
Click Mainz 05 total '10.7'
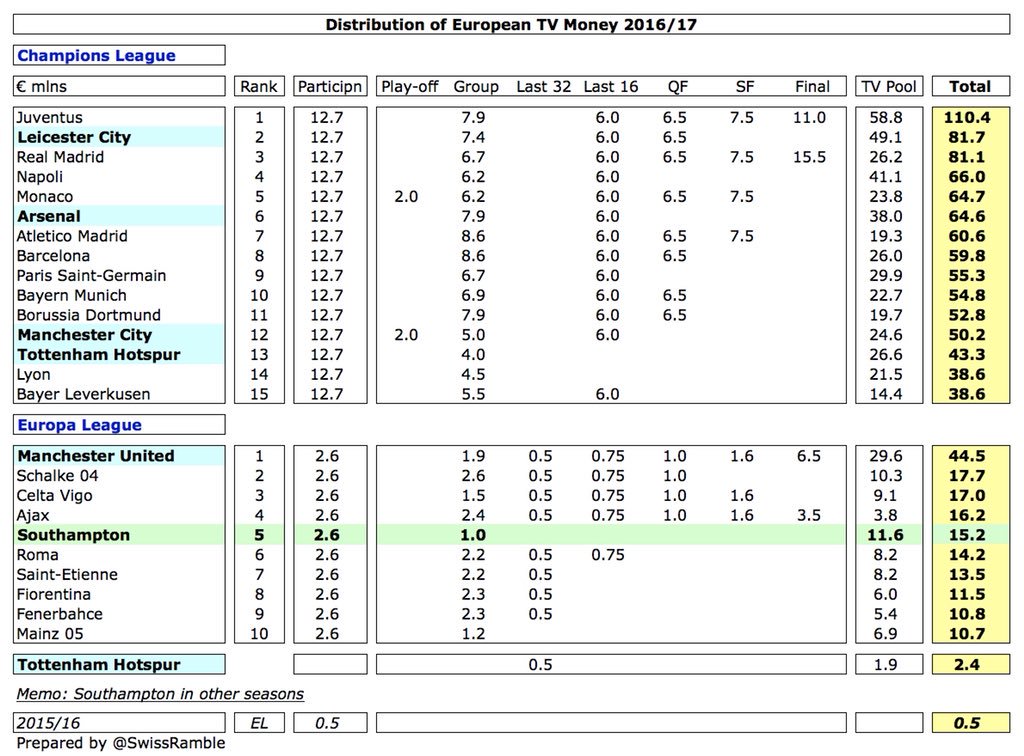[x=967, y=633]
